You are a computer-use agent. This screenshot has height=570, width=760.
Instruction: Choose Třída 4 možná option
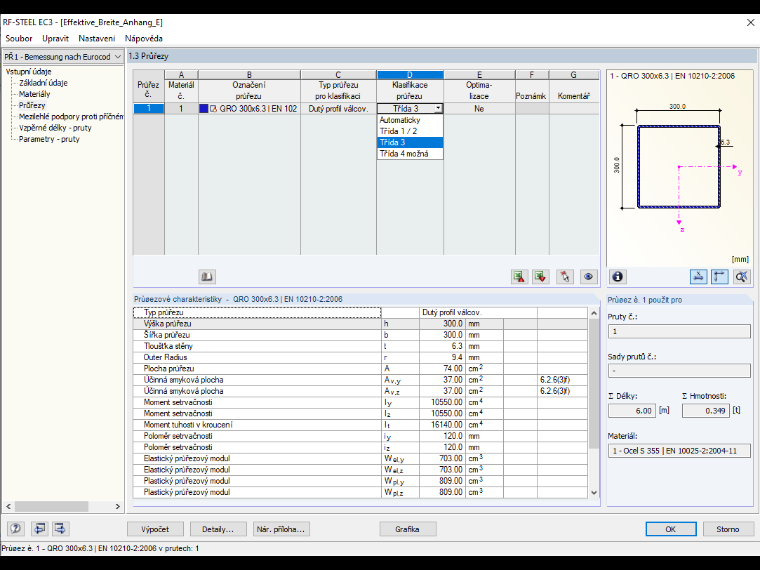tap(410, 154)
